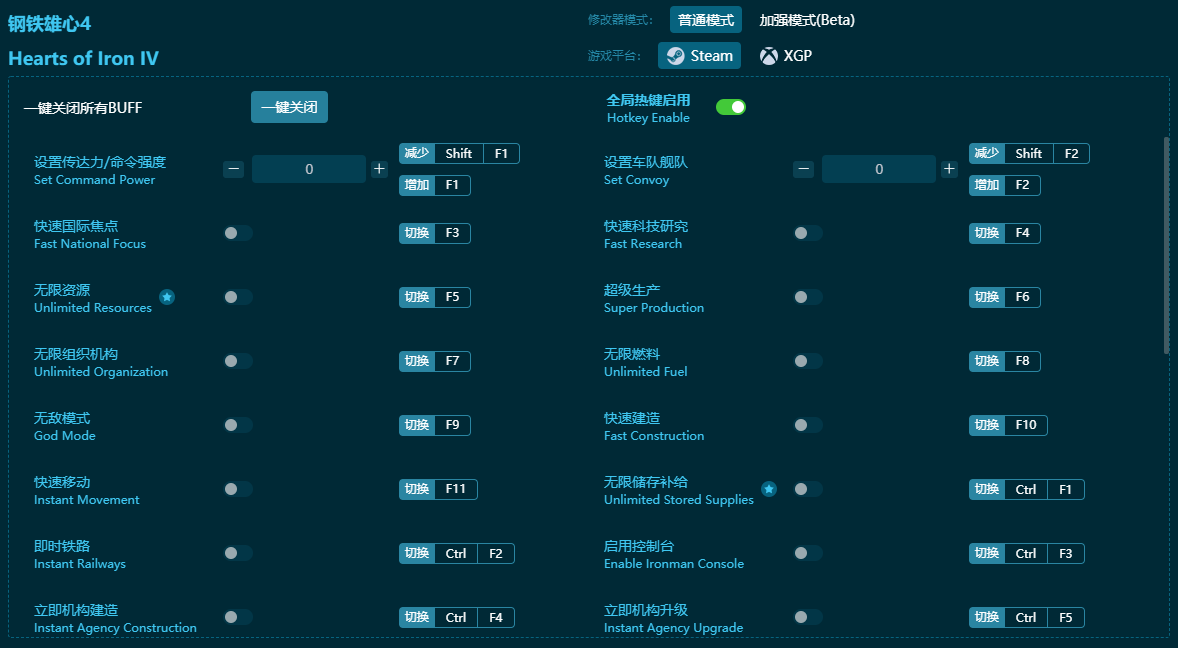
Task: Turn on Fast Research toggle
Action: pyautogui.click(x=808, y=233)
